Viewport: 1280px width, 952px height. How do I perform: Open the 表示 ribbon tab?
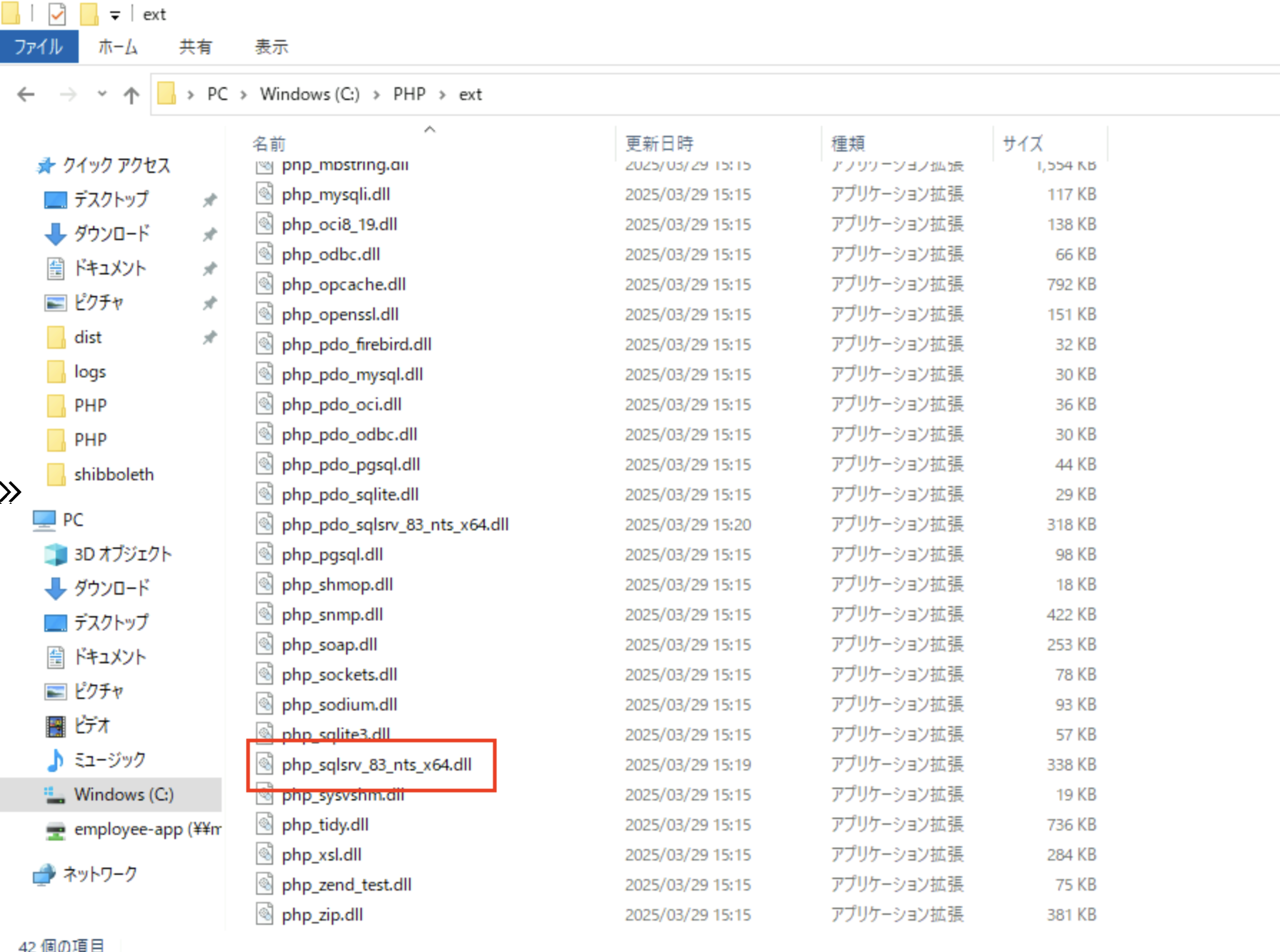pyautogui.click(x=272, y=47)
